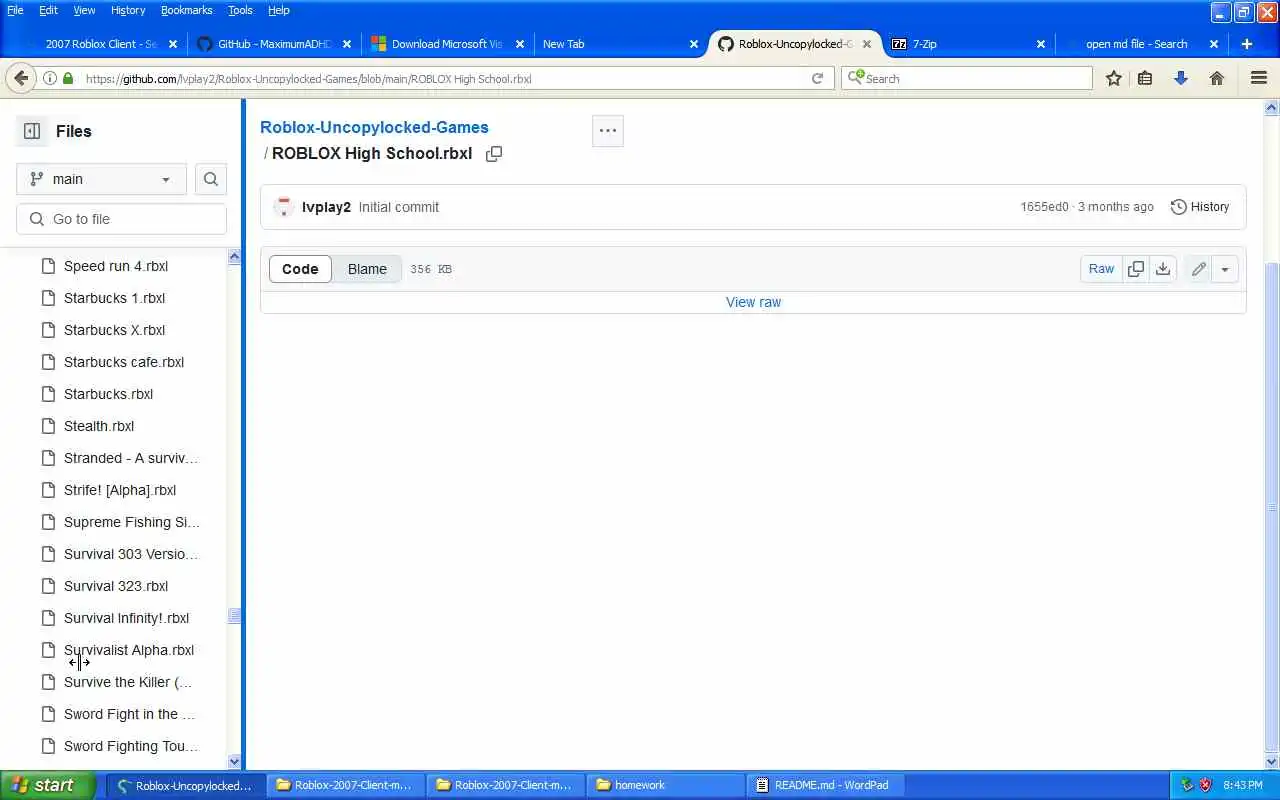This screenshot has width=1280, height=800.
Task: Open Initial commit message link
Action: [399, 207]
